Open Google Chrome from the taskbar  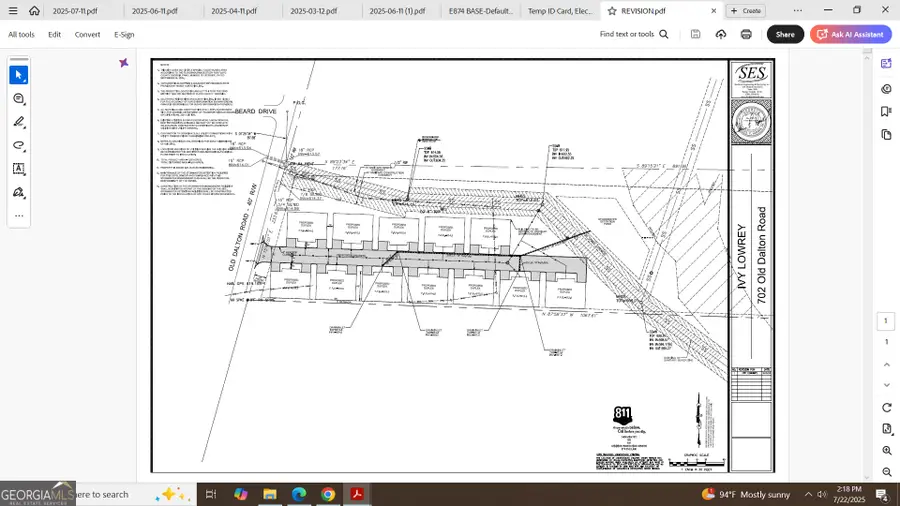(x=328, y=494)
